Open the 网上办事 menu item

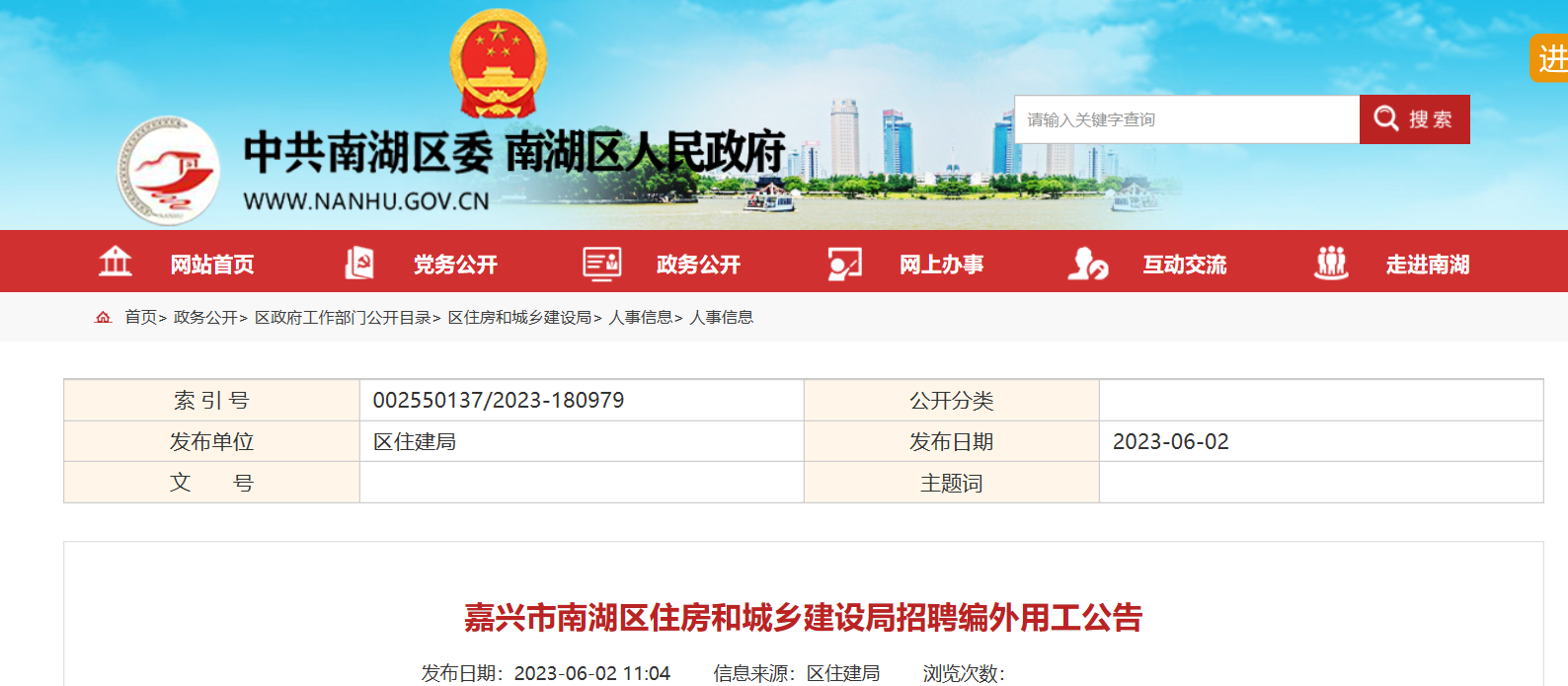941,265
